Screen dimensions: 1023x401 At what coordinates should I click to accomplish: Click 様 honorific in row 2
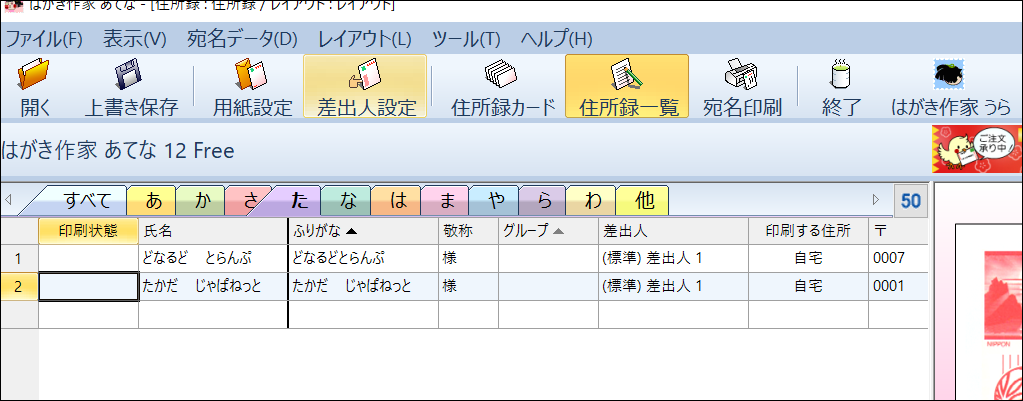[468, 286]
